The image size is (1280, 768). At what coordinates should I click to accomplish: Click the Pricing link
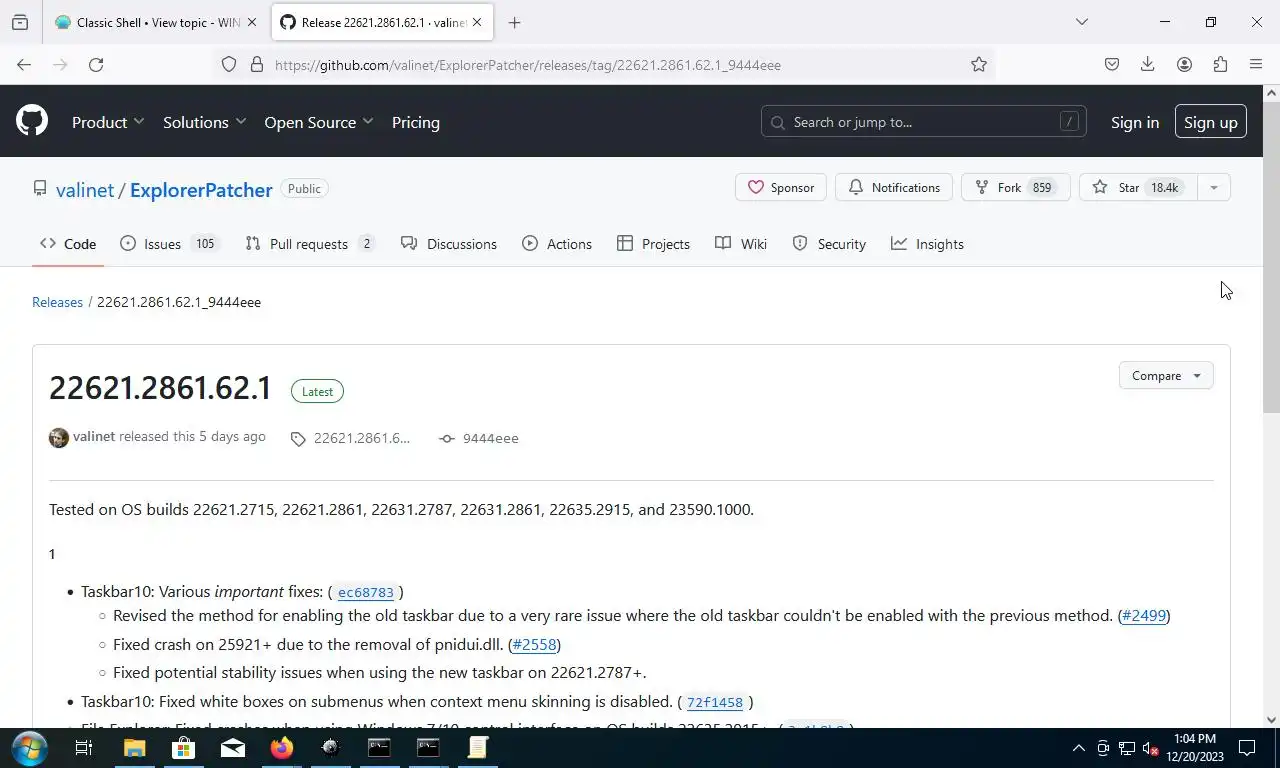415,122
